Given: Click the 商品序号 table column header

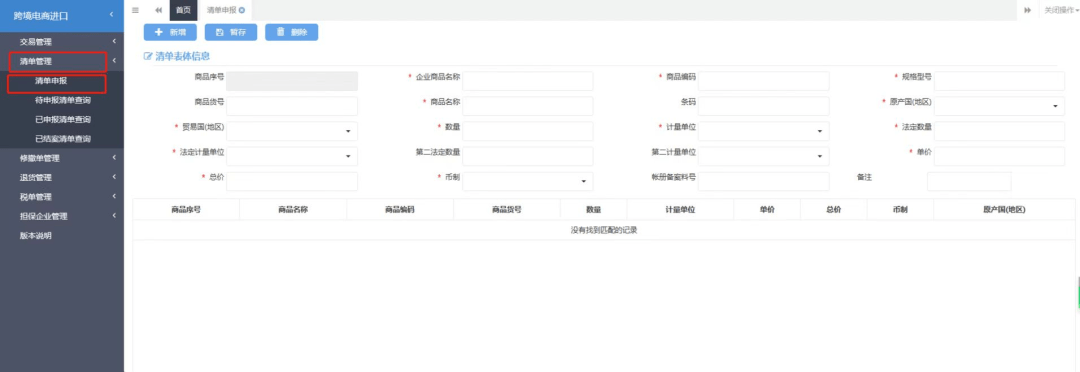Looking at the screenshot, I should pos(186,209).
